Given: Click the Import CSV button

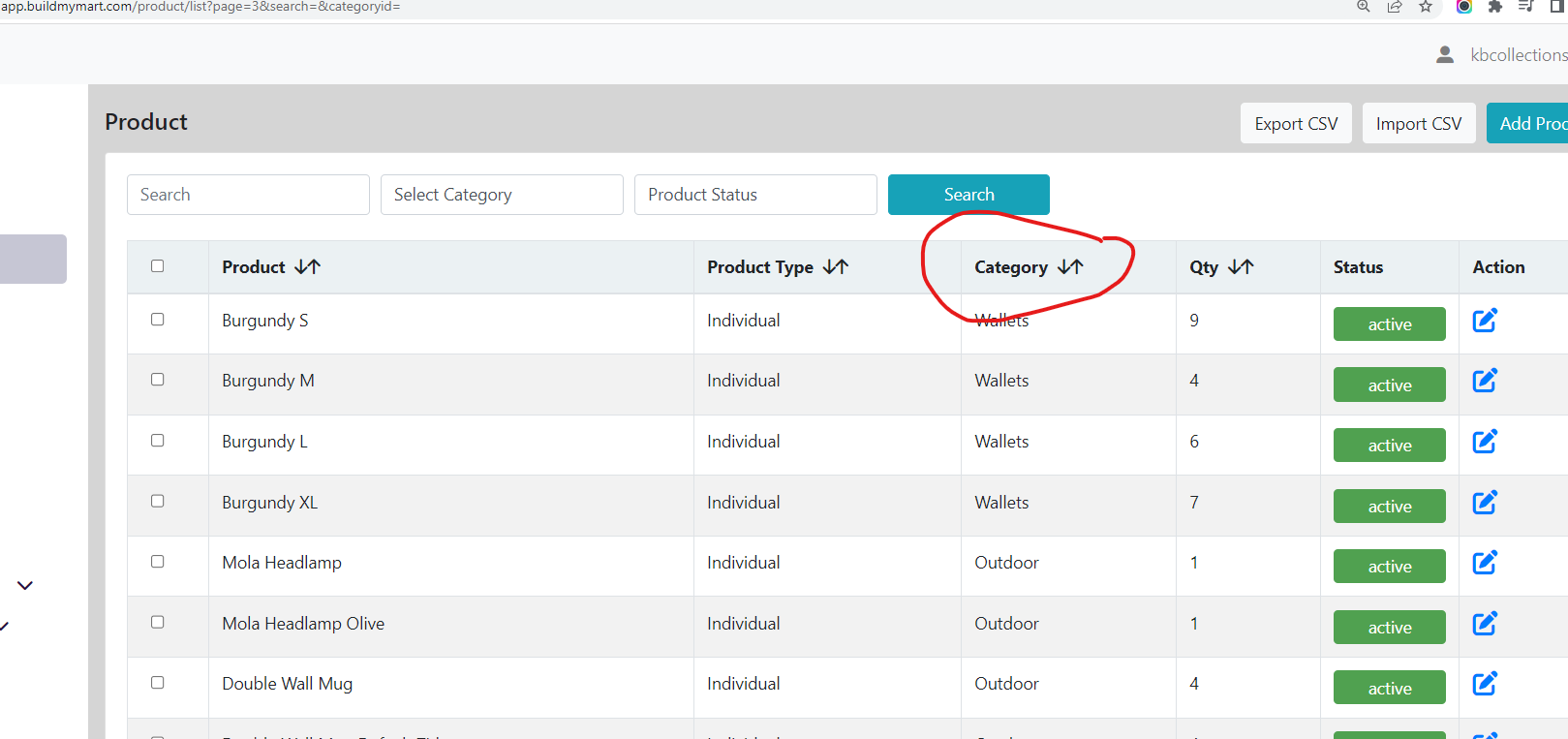Looking at the screenshot, I should coord(1419,123).
